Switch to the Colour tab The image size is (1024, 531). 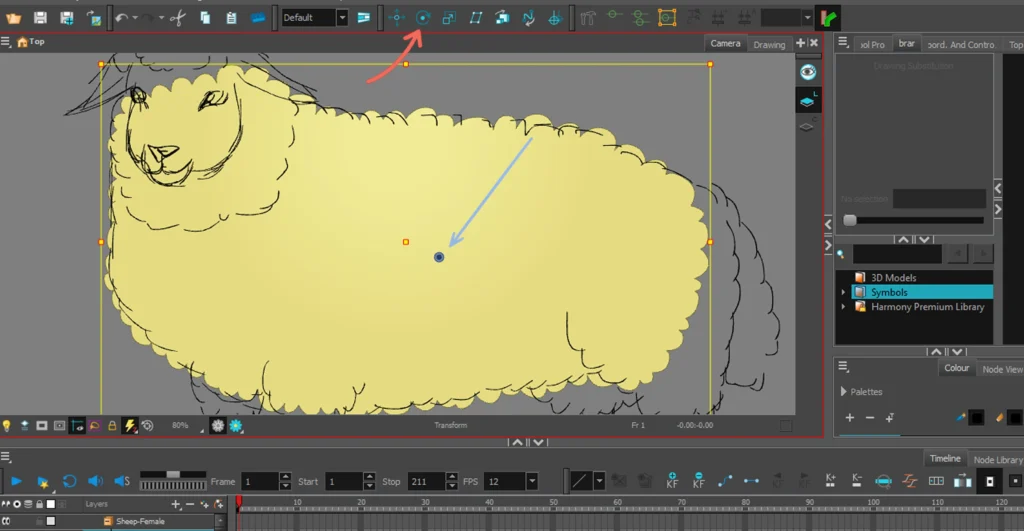[956, 368]
